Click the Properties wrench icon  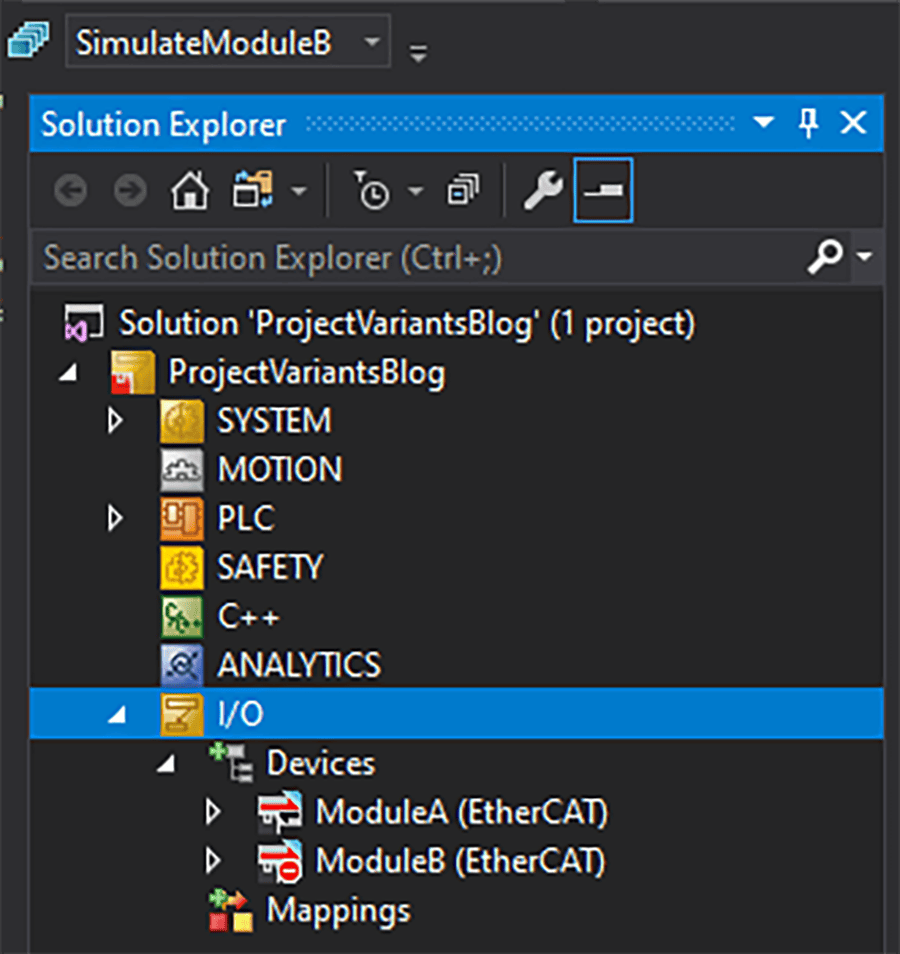543,191
